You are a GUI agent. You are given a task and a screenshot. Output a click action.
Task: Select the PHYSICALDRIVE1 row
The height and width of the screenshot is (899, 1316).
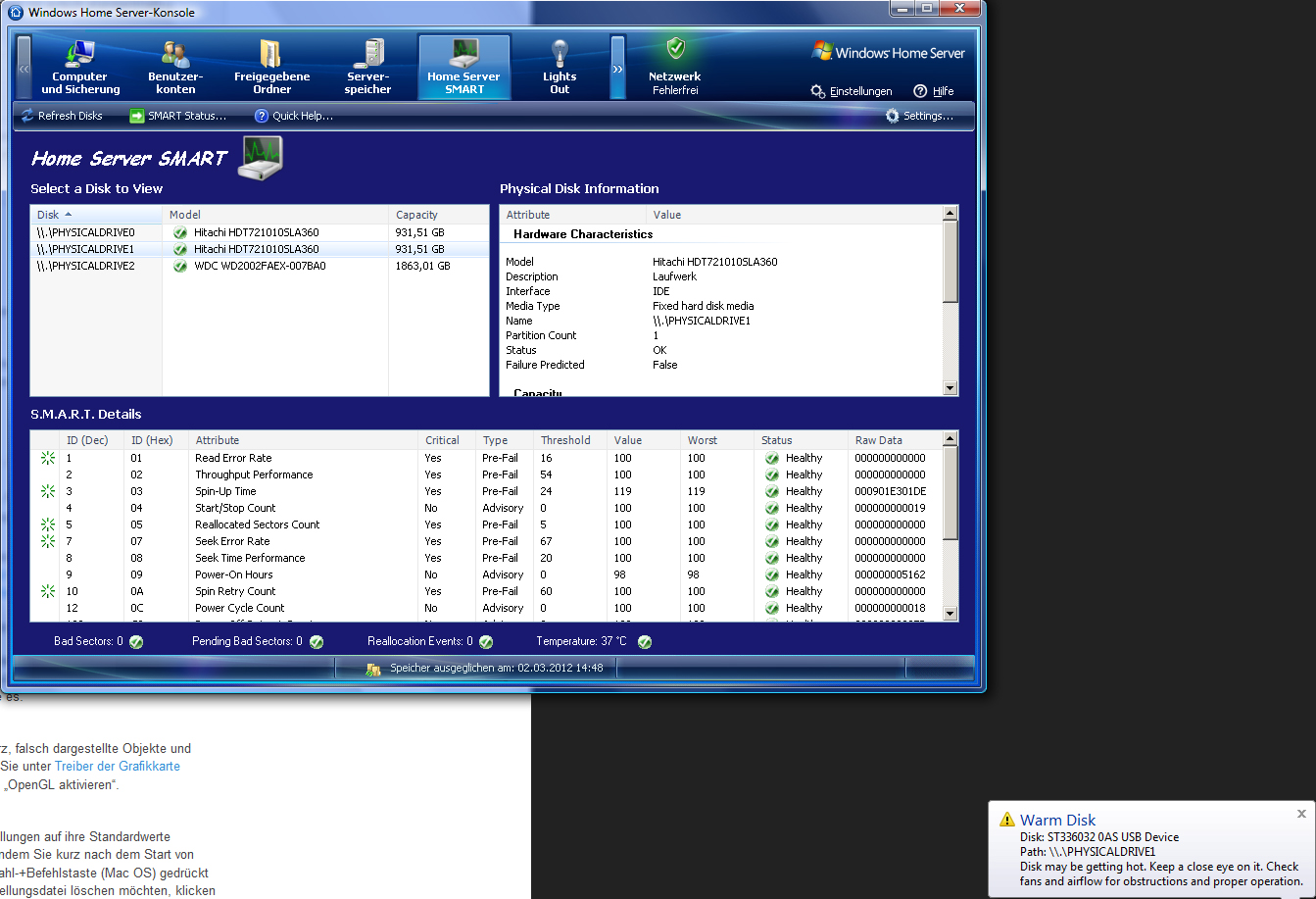coord(260,249)
